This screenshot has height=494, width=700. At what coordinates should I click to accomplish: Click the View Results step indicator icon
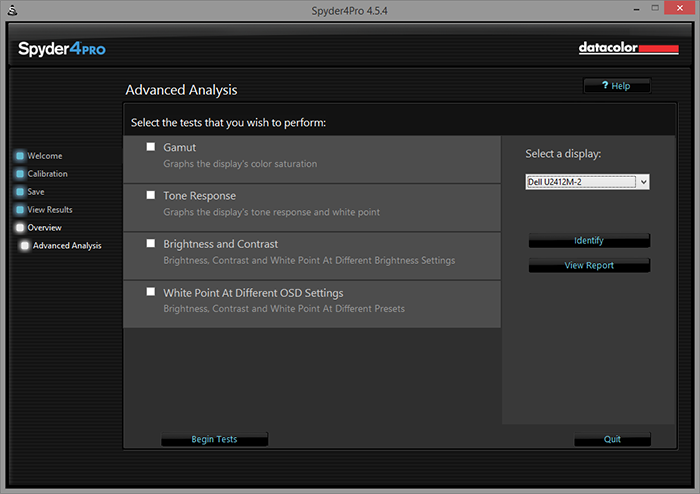19,210
